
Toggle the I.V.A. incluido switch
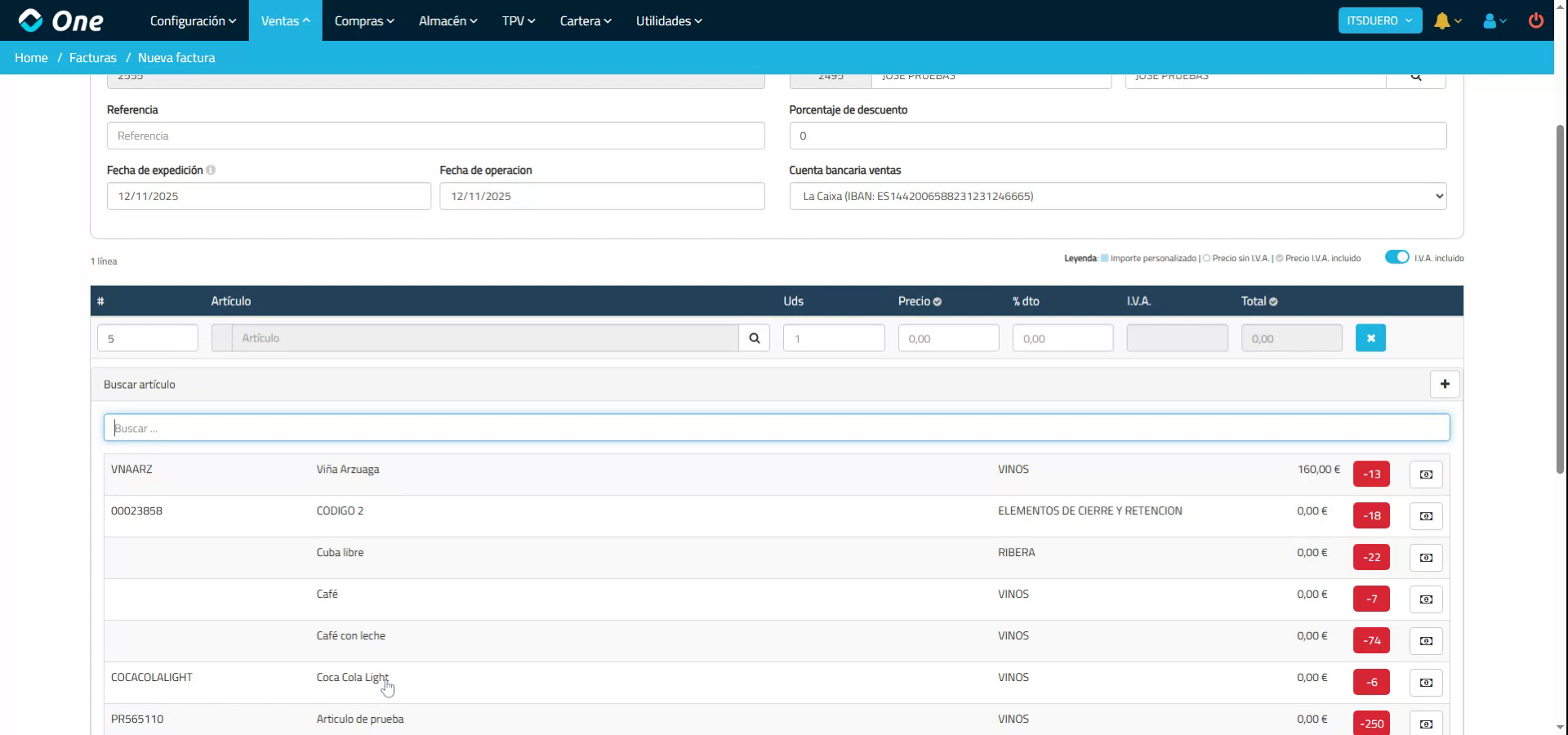tap(1396, 256)
